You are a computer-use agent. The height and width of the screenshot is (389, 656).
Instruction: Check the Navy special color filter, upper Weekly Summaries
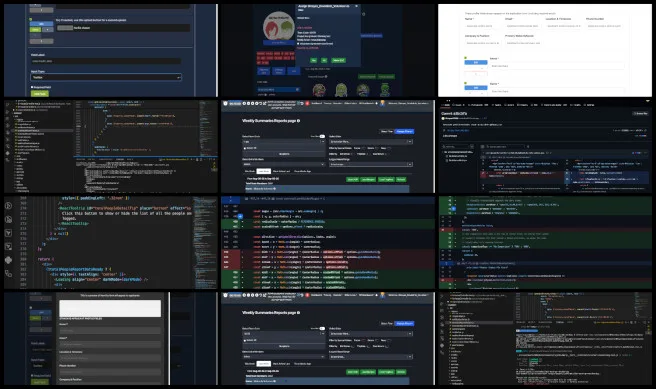point(389,148)
